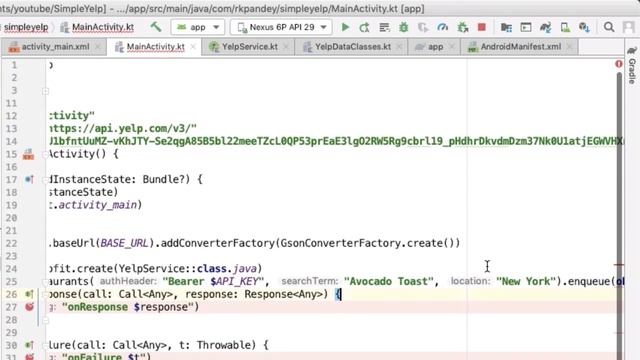Click the class gutter icon on line 15

[x=28, y=154]
